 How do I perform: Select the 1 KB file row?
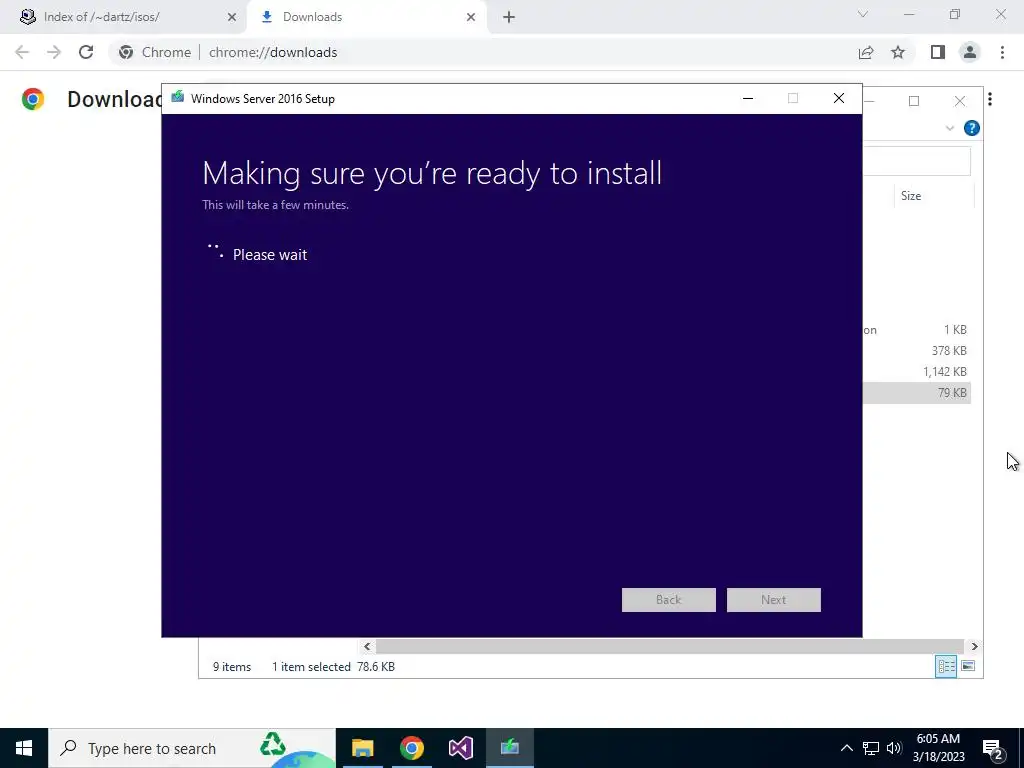pyautogui.click(x=916, y=330)
